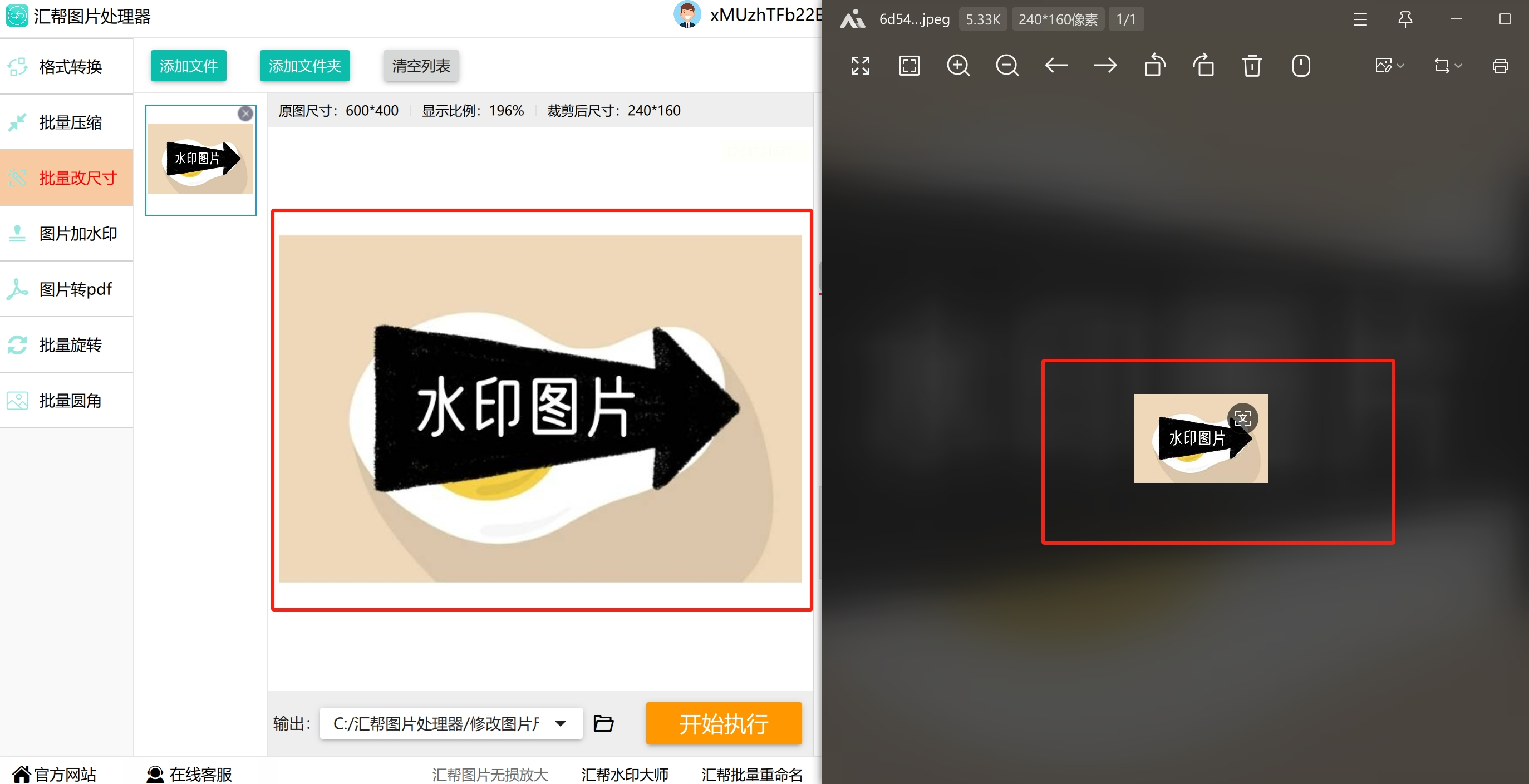The width and height of the screenshot is (1529, 784).
Task: Open output folder icon
Action: pyautogui.click(x=604, y=723)
